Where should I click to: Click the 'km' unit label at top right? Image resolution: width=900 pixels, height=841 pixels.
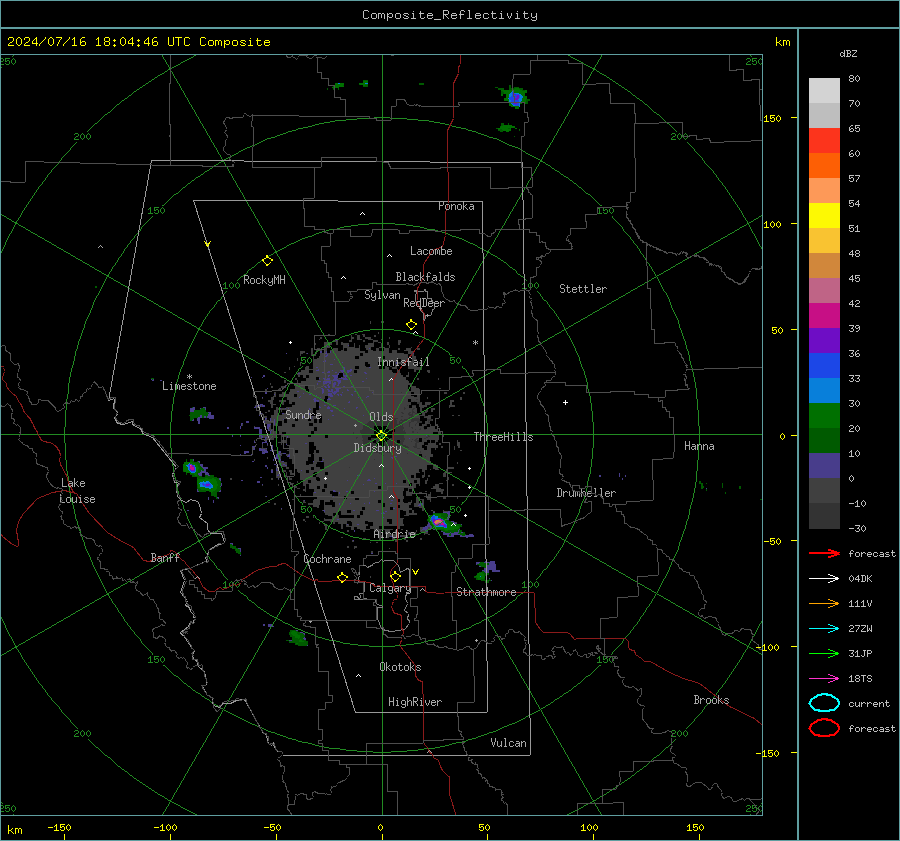point(782,42)
